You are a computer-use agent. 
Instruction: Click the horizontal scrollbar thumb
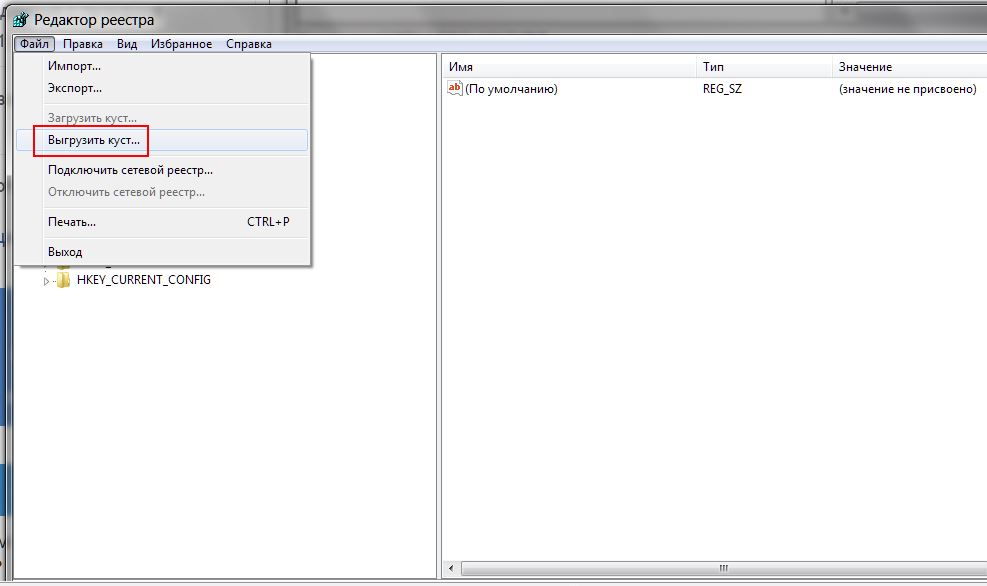724,568
